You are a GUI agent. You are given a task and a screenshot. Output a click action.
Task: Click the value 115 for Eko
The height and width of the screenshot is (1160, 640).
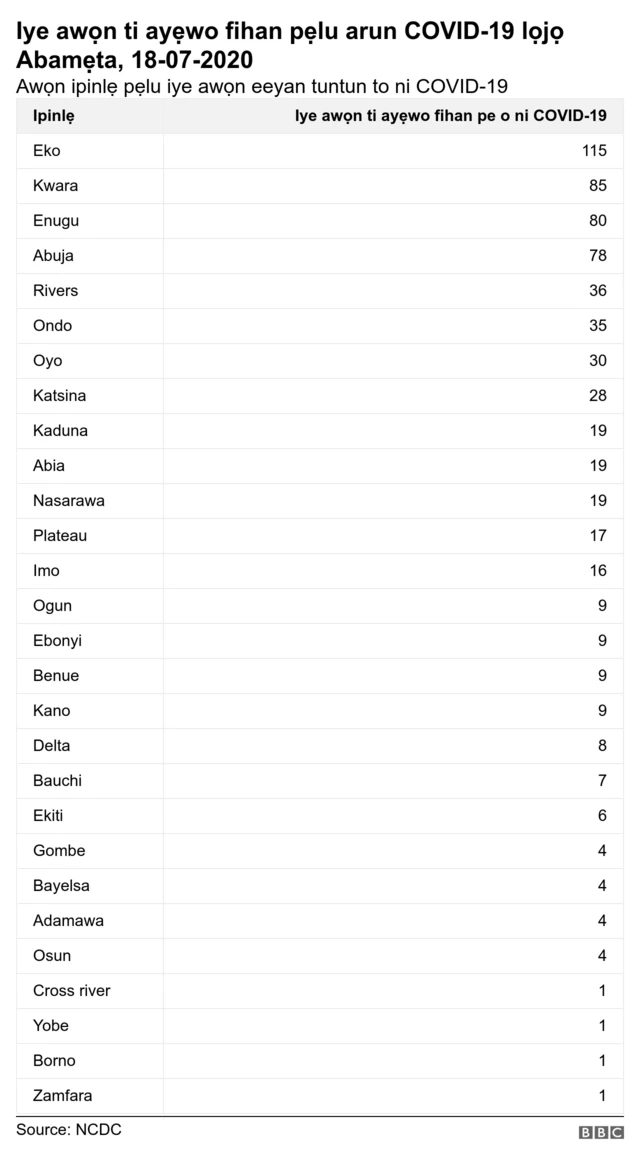[594, 151]
